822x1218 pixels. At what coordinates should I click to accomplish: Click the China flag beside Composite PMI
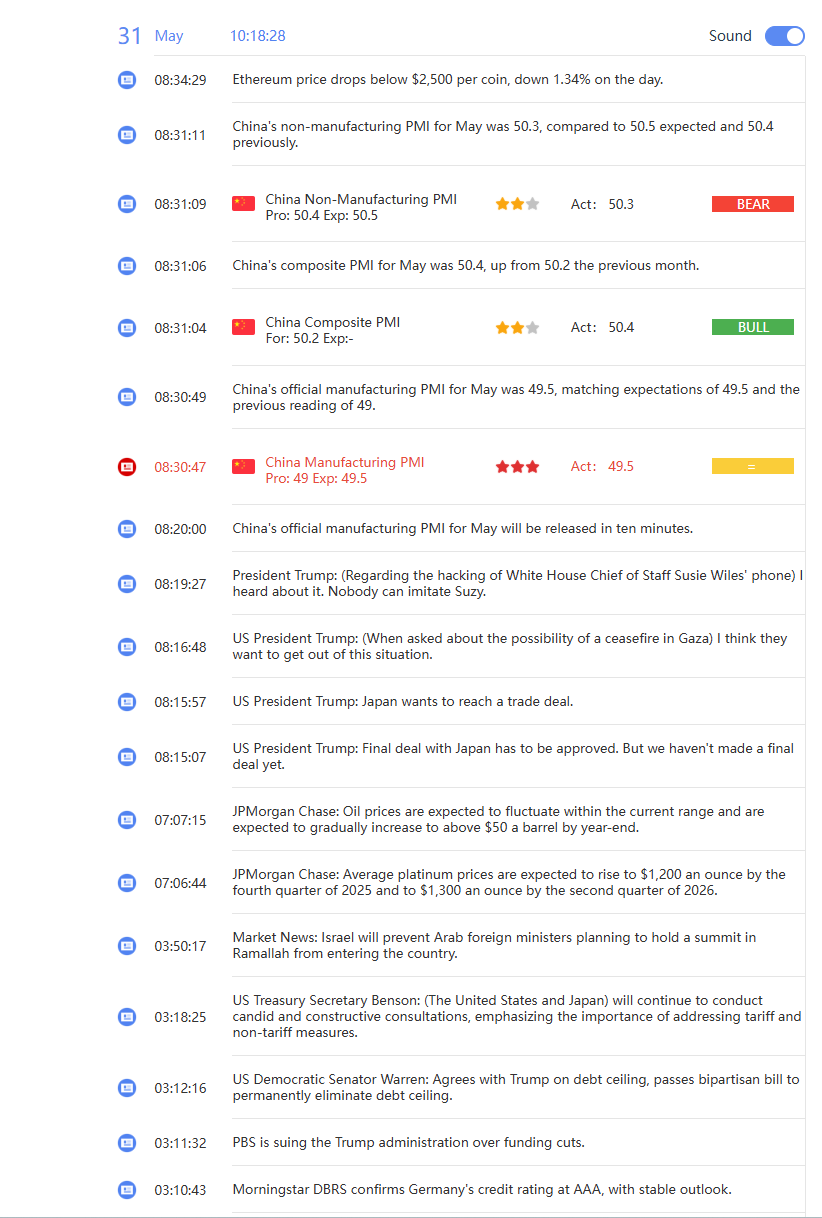243,327
